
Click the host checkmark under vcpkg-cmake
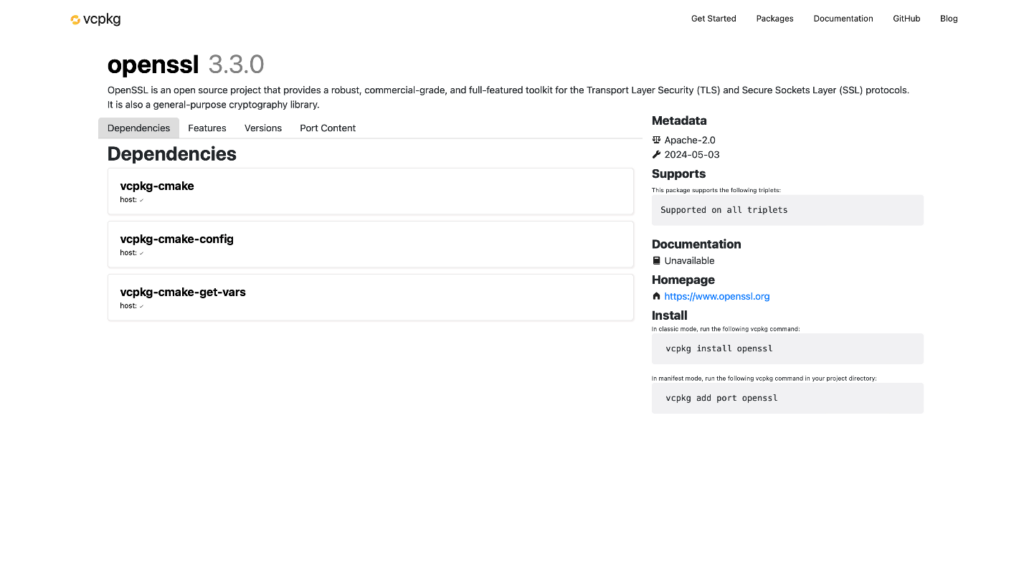tap(142, 200)
